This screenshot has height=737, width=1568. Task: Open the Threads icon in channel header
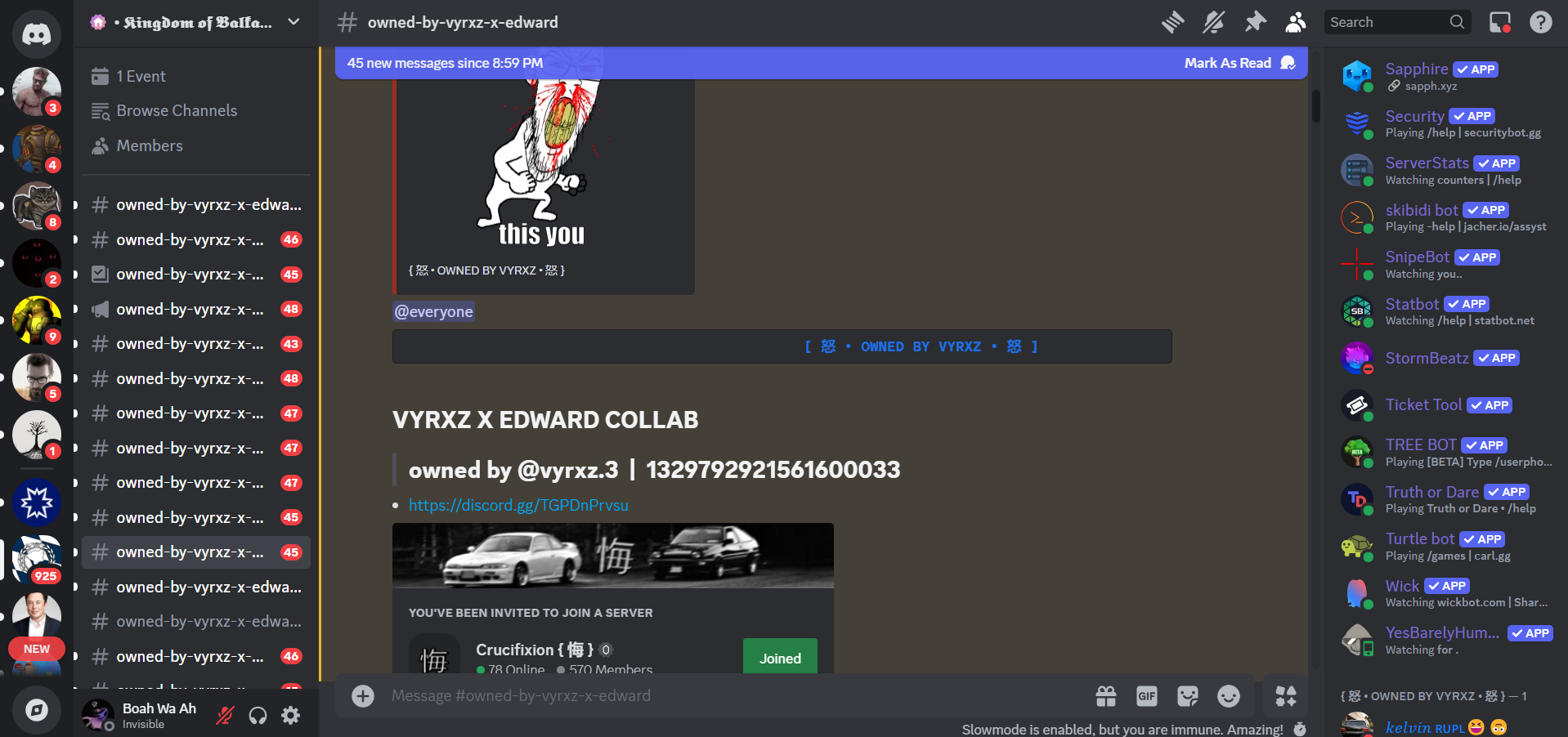(x=1172, y=22)
